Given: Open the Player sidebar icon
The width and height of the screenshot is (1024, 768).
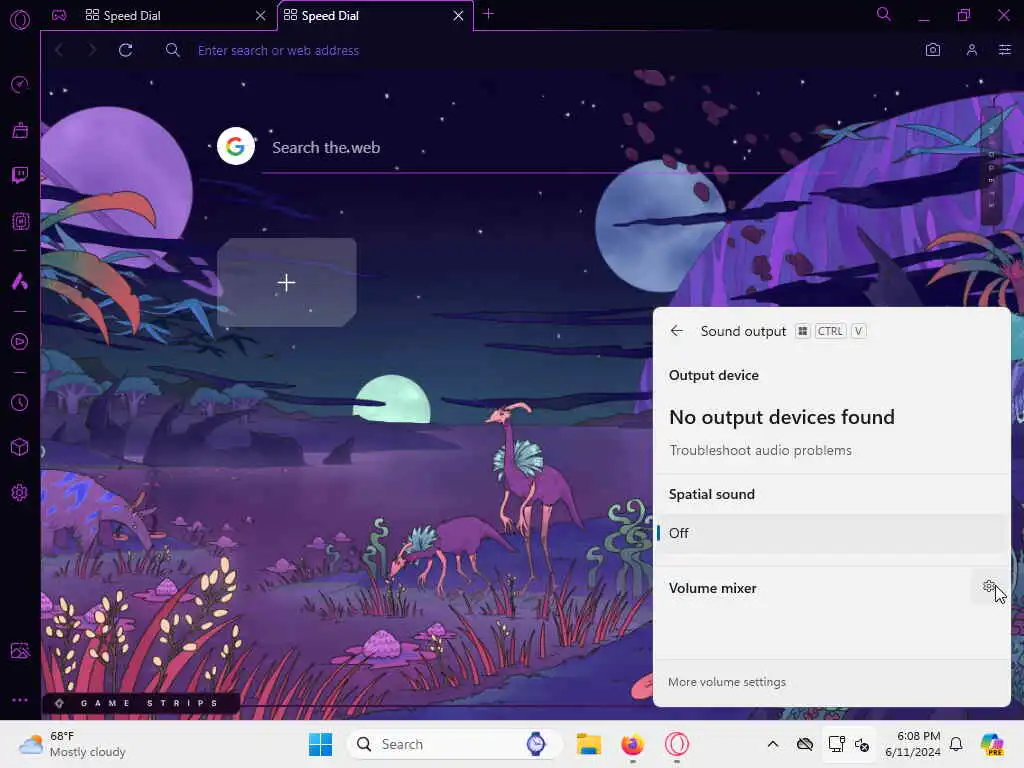Looking at the screenshot, I should pos(20,342).
